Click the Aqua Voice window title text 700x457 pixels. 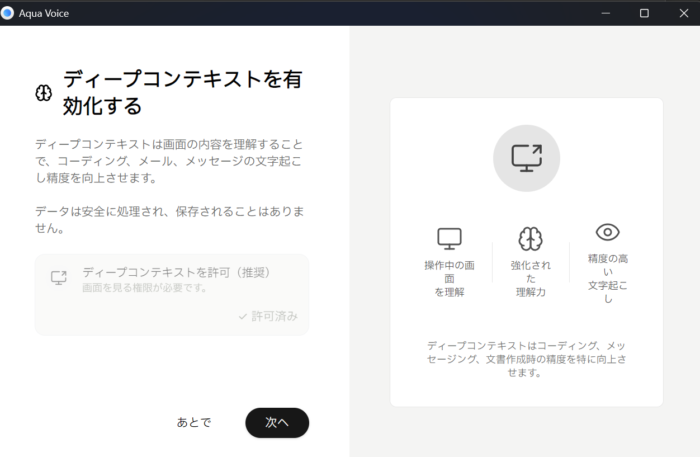pyautogui.click(x=44, y=13)
